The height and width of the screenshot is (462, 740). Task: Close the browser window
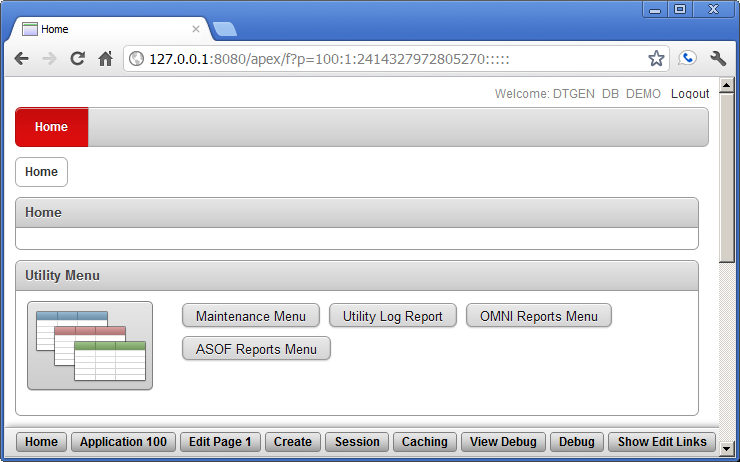(x=714, y=9)
